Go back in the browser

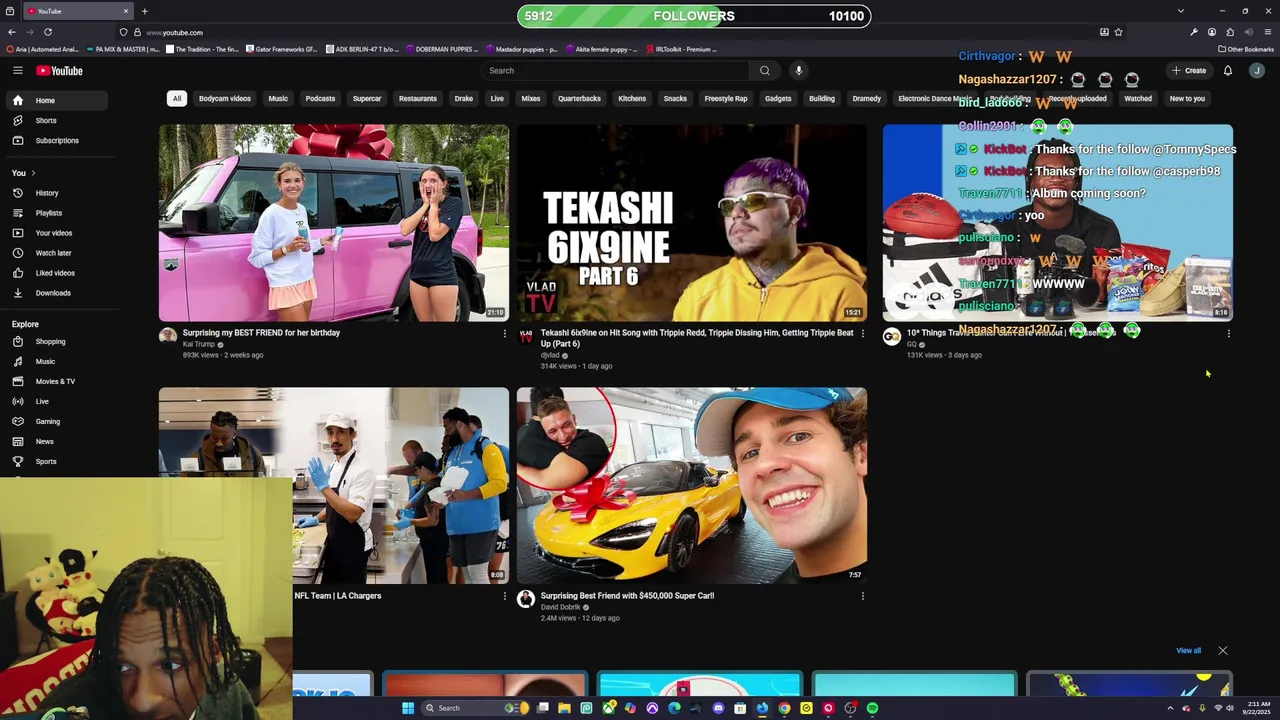[x=12, y=32]
